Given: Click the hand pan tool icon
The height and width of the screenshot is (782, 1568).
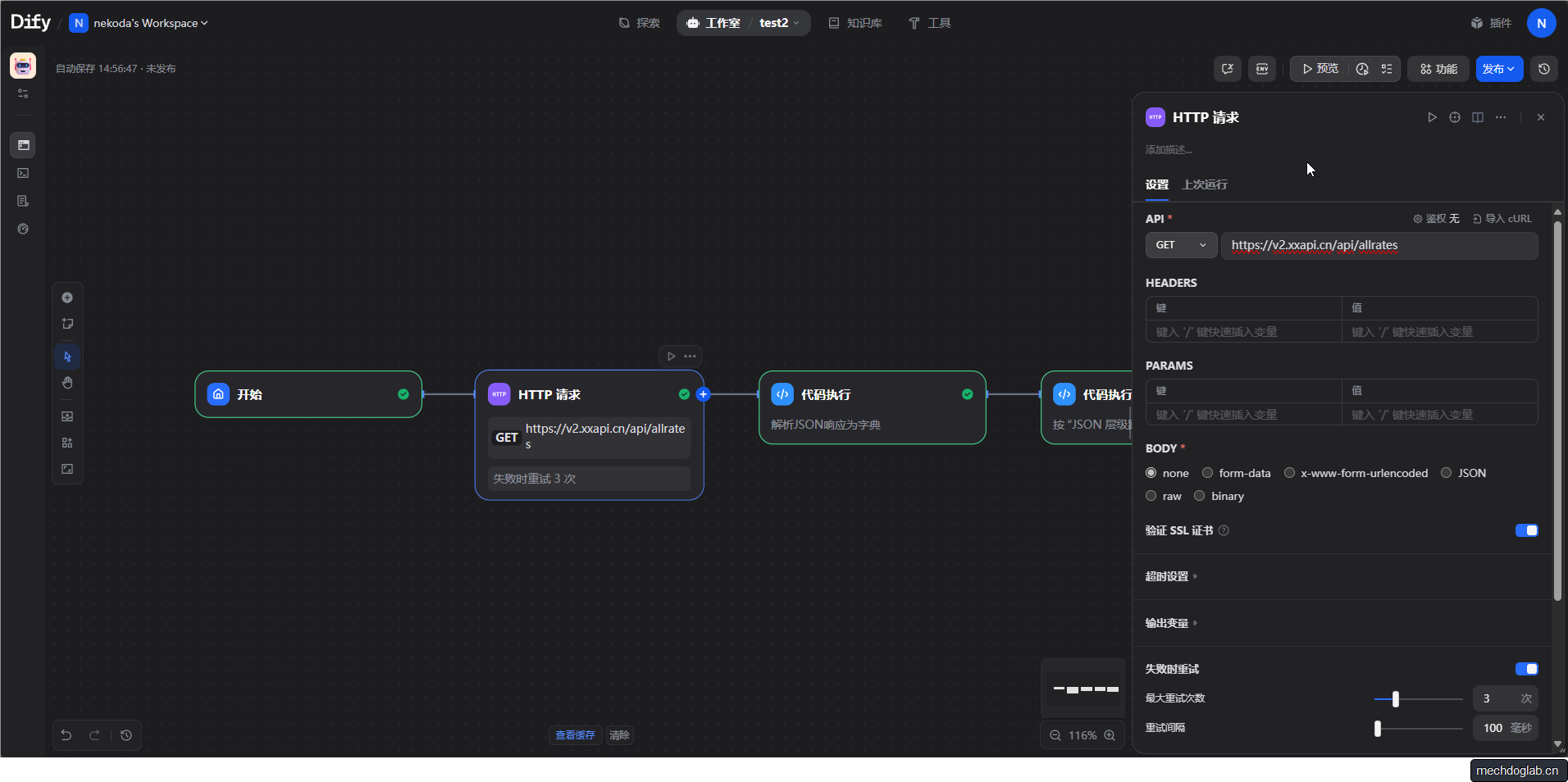Looking at the screenshot, I should tap(67, 383).
